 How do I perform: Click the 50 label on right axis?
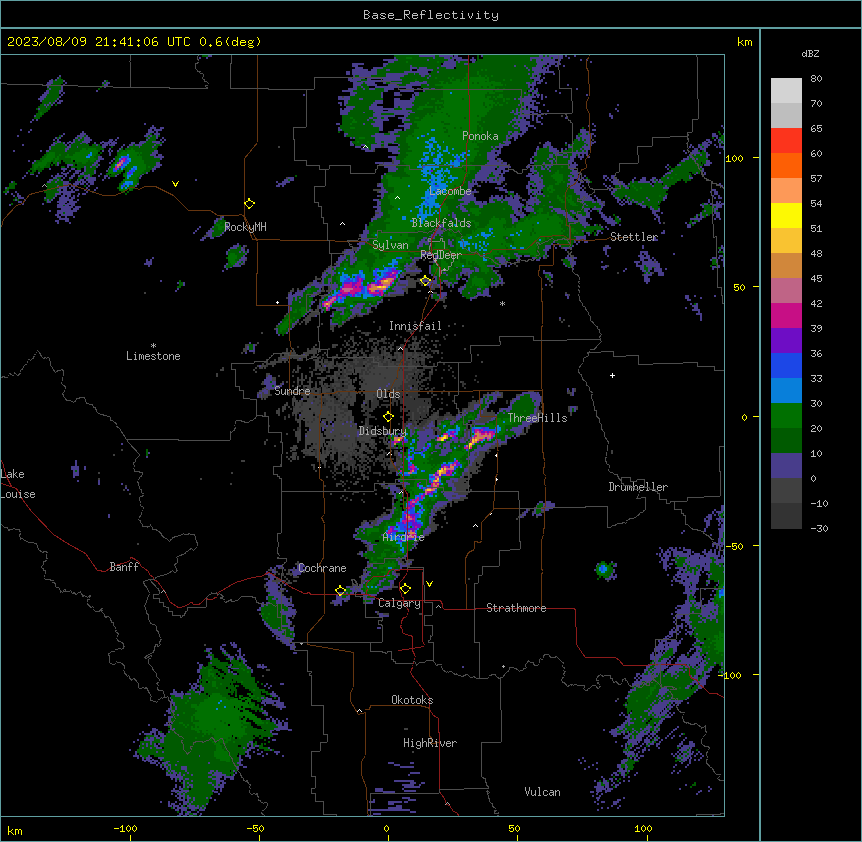(739, 287)
